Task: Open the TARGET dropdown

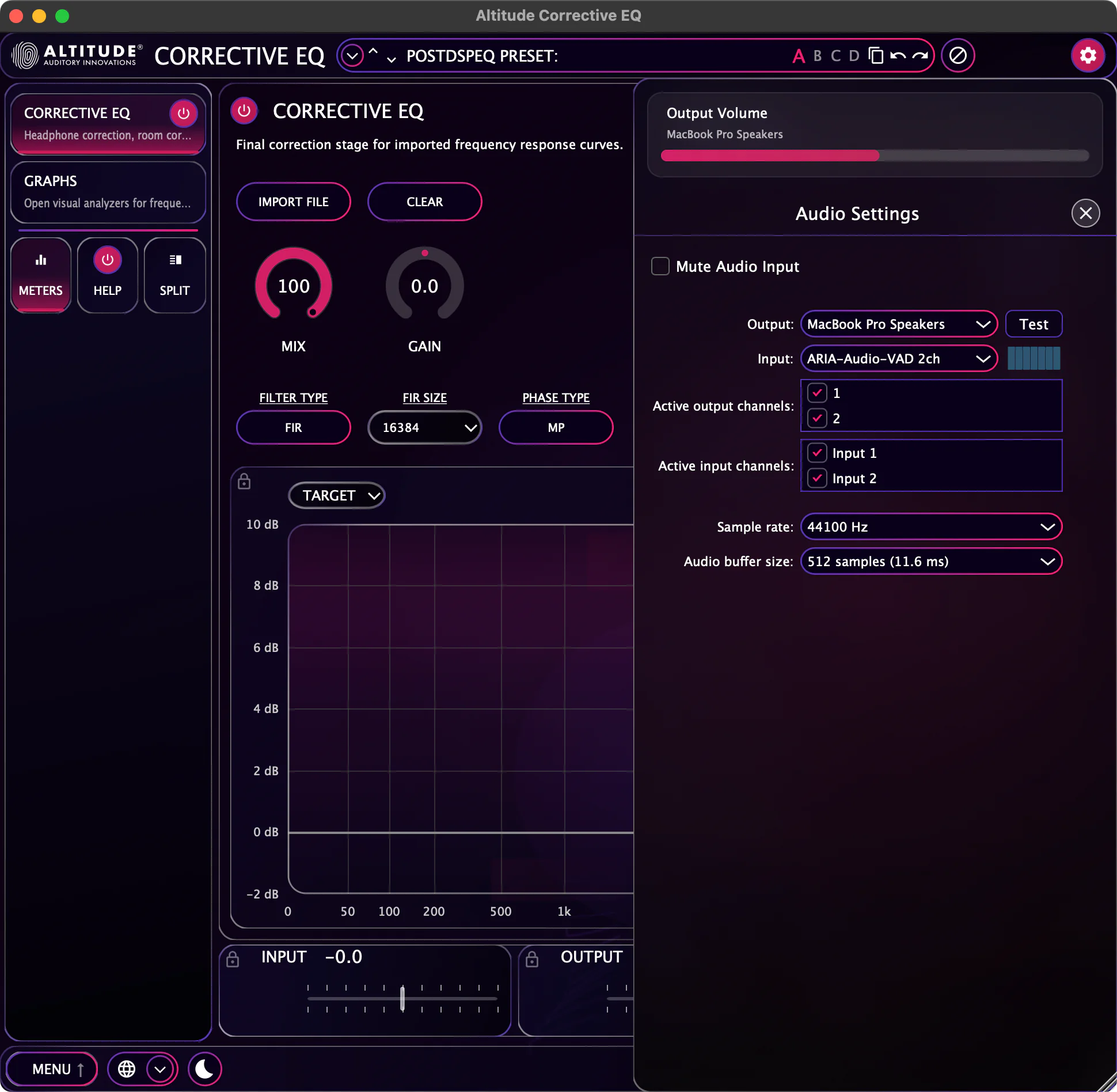Action: coord(337,495)
